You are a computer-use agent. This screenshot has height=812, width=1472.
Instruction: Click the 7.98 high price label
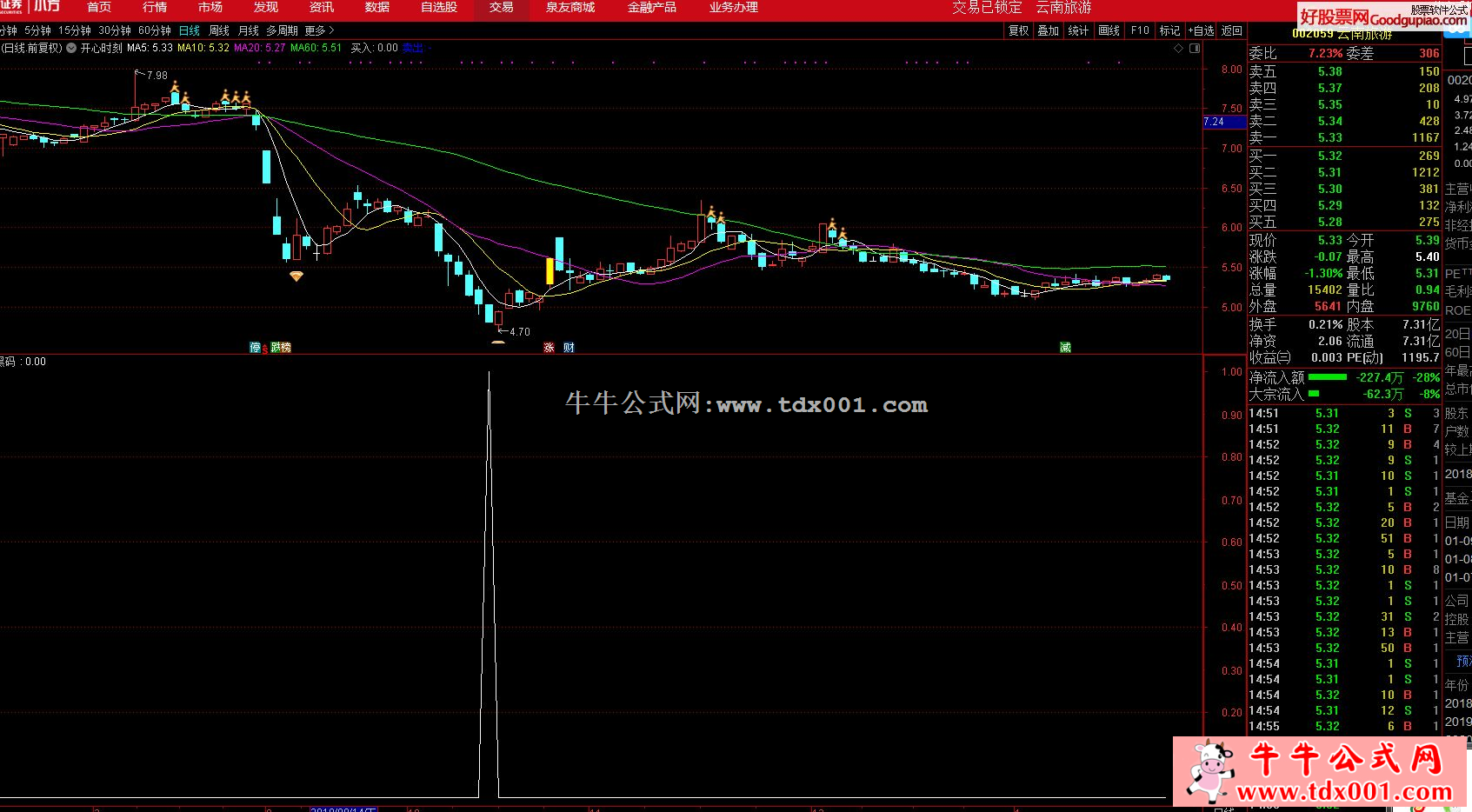pos(157,76)
